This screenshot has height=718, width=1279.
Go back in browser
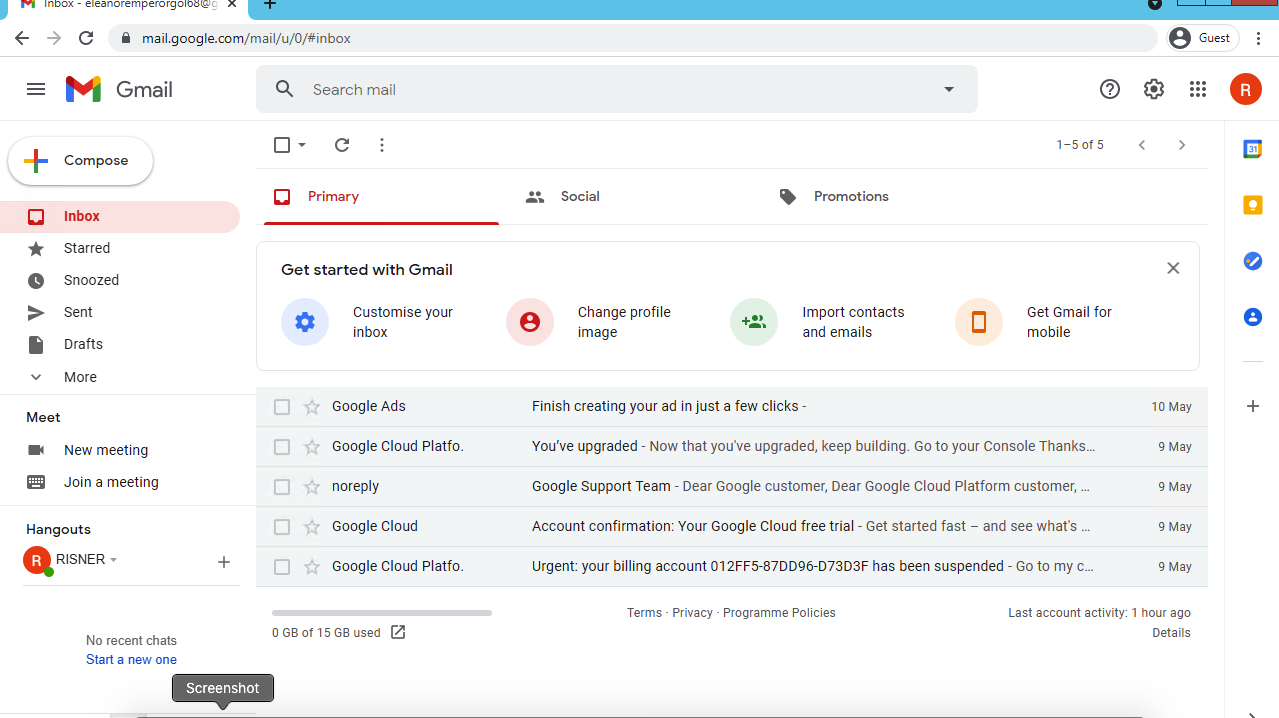tap(22, 38)
